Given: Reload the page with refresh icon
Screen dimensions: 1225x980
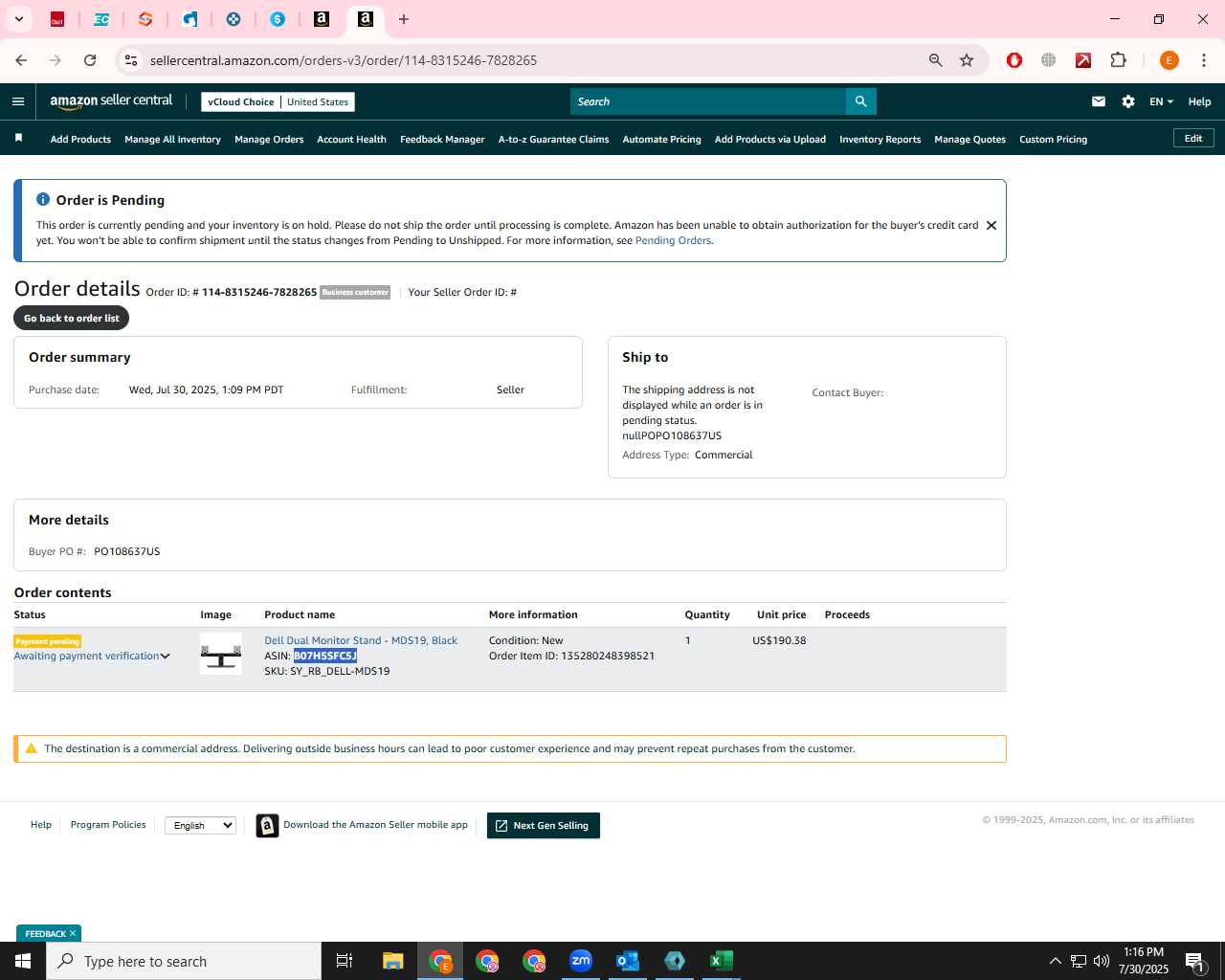Looking at the screenshot, I should (x=90, y=60).
